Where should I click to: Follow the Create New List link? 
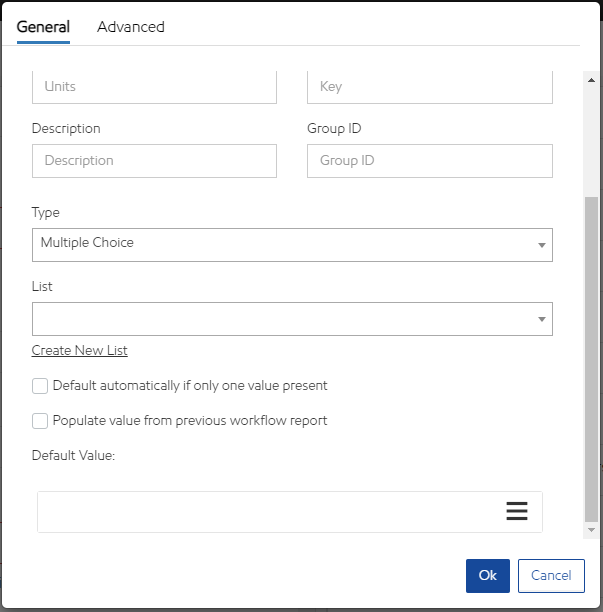pyautogui.click(x=80, y=351)
